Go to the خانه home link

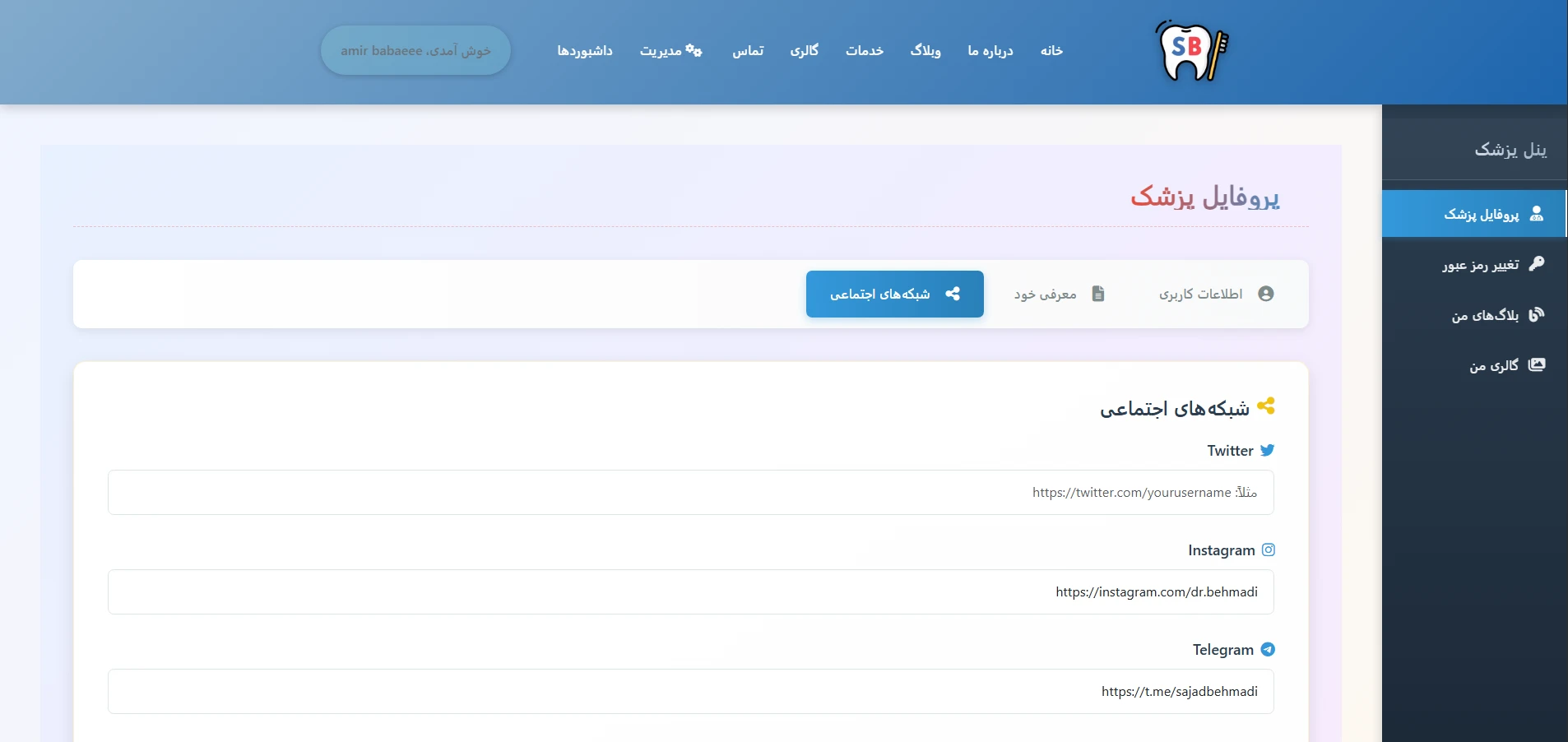pos(1051,51)
